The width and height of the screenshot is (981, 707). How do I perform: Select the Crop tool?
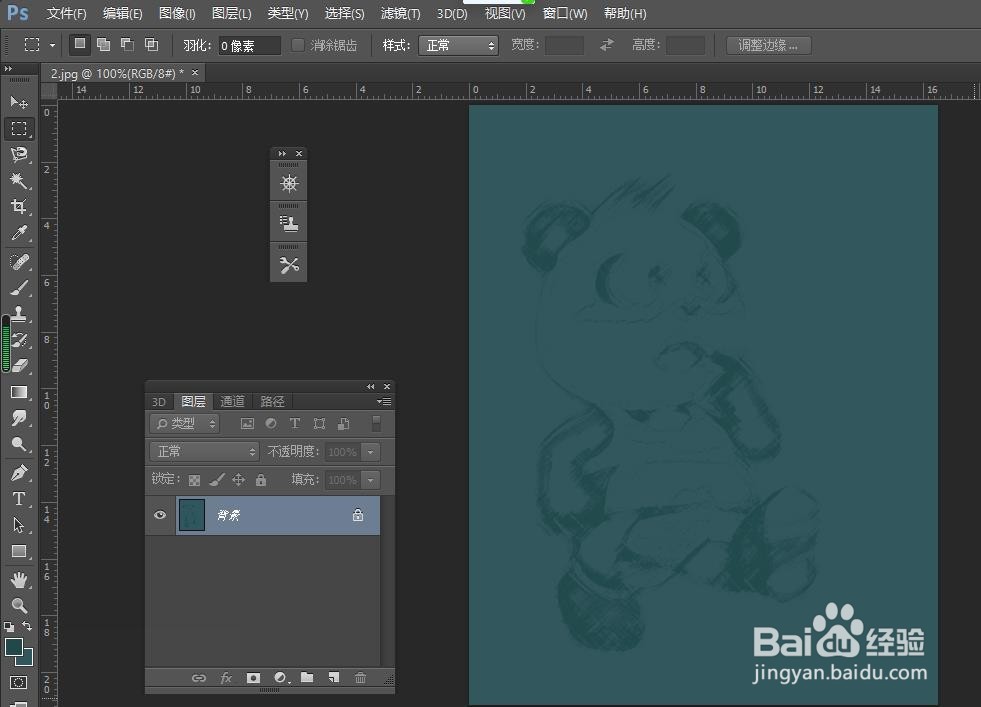point(19,206)
